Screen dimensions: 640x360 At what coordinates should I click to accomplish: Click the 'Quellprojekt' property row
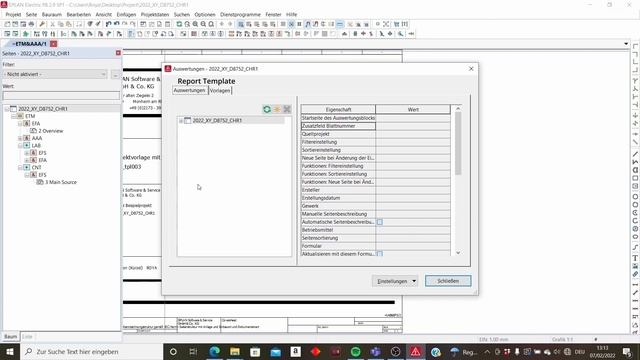376,134
